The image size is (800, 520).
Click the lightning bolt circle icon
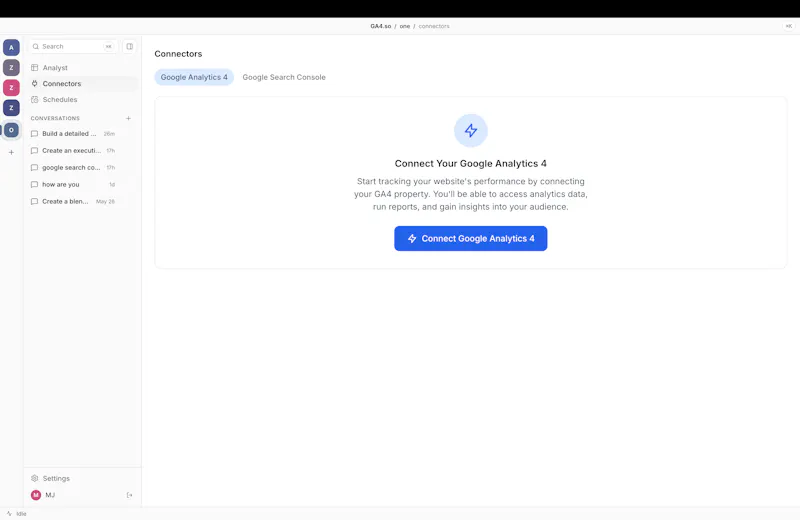tap(470, 131)
